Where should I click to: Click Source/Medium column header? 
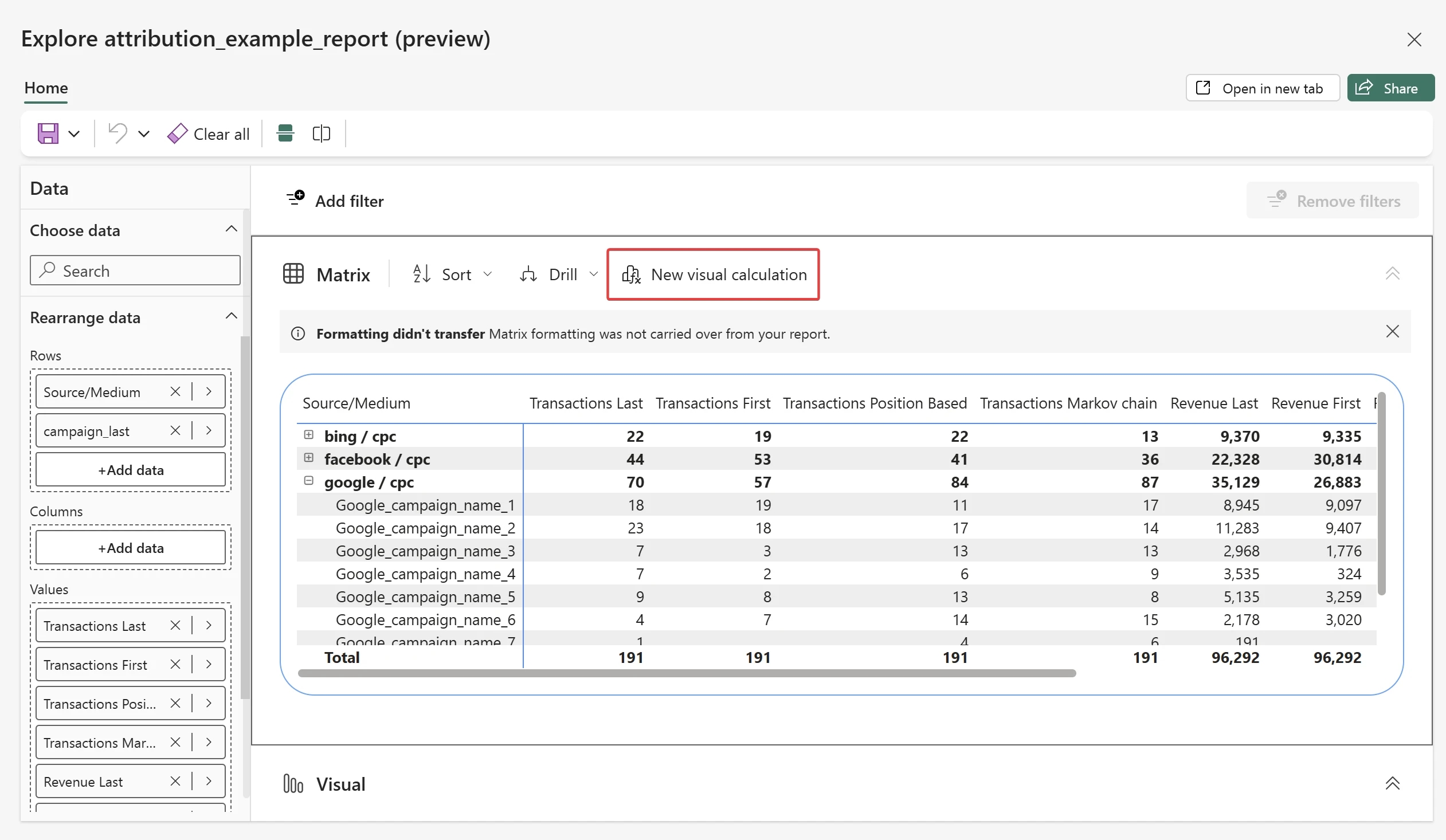[356, 403]
